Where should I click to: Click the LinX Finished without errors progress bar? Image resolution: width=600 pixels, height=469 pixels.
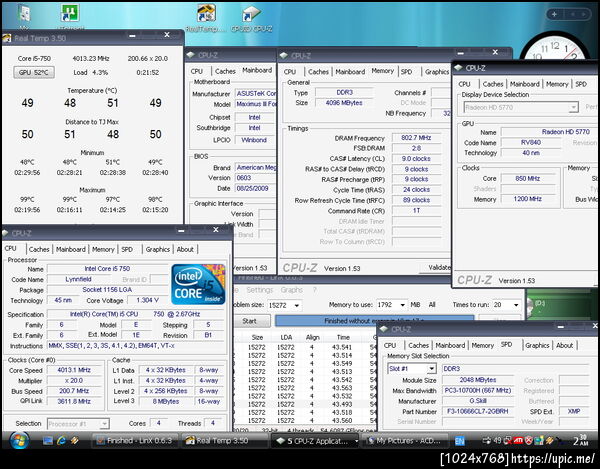point(374,321)
